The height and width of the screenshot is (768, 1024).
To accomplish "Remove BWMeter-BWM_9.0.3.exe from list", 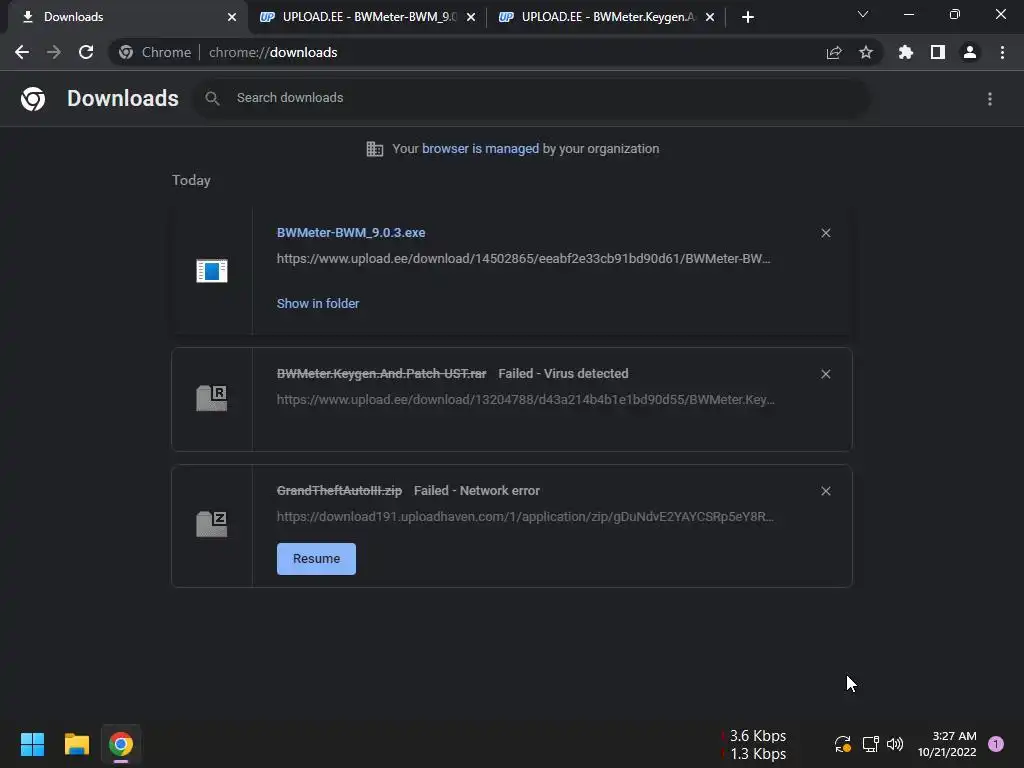I will (825, 233).
